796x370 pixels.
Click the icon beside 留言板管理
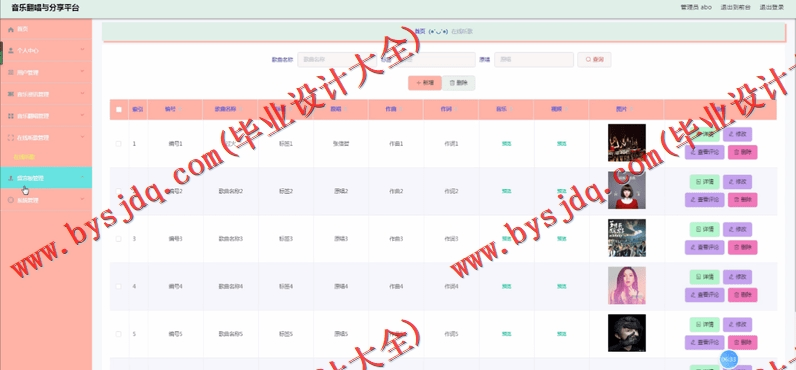[x=11, y=178]
